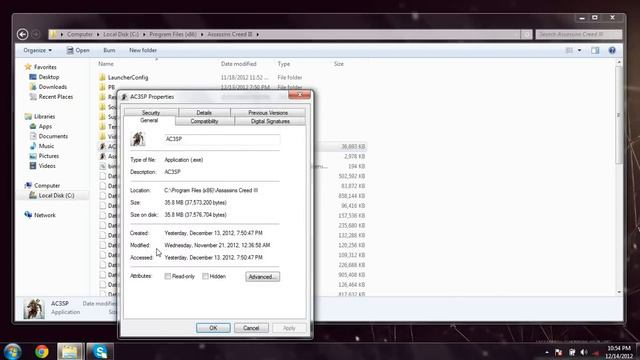Switch to the Security tab
Screen dimensions: 640x360
151,113
